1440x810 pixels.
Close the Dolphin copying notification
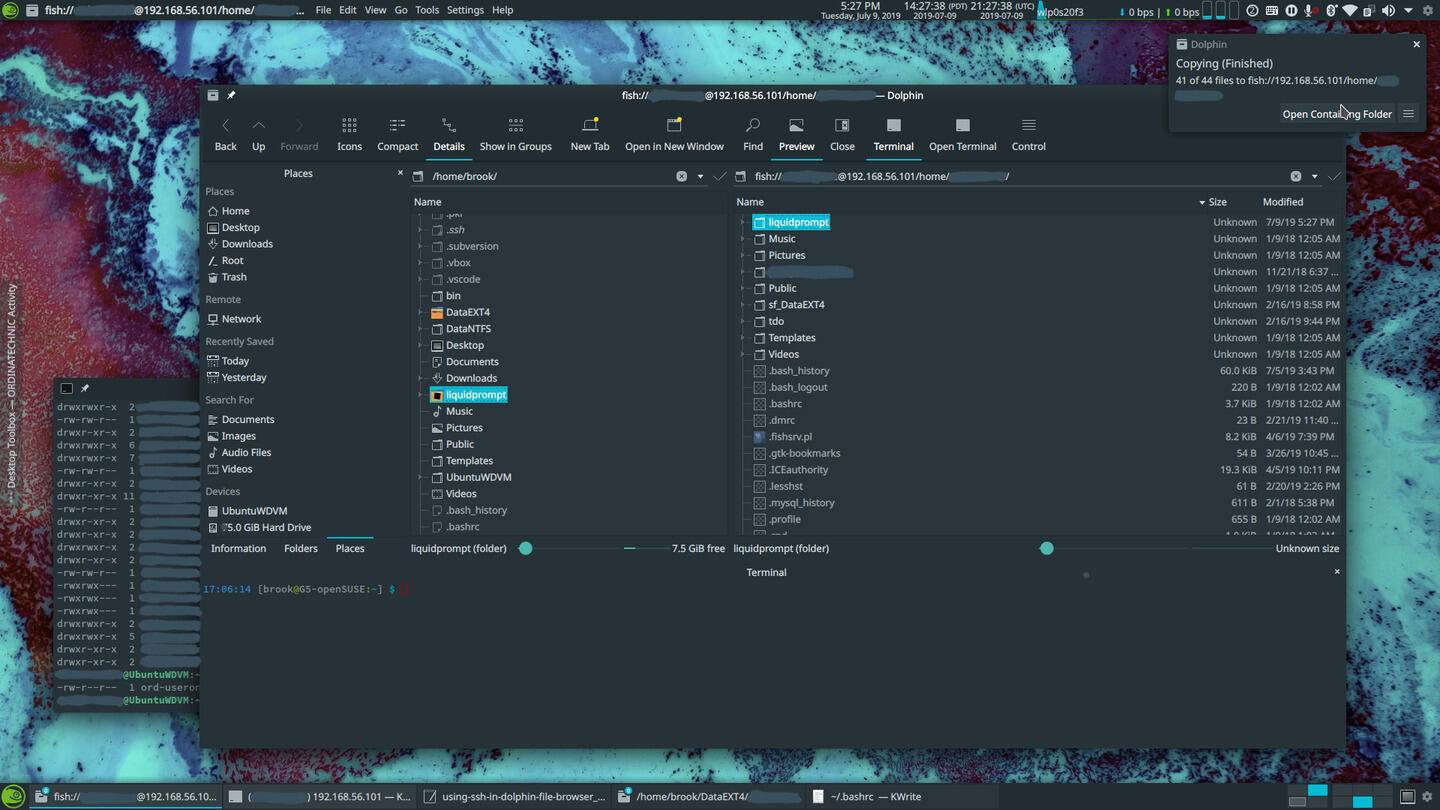pyautogui.click(x=1416, y=44)
